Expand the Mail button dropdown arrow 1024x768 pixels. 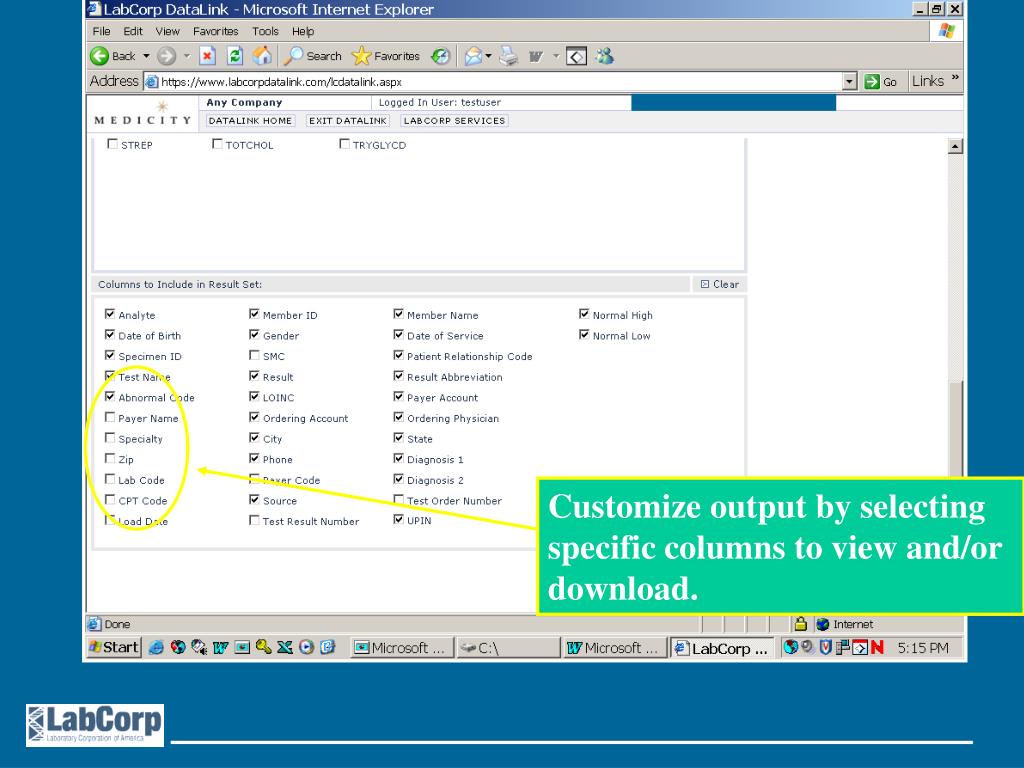pyautogui.click(x=488, y=56)
